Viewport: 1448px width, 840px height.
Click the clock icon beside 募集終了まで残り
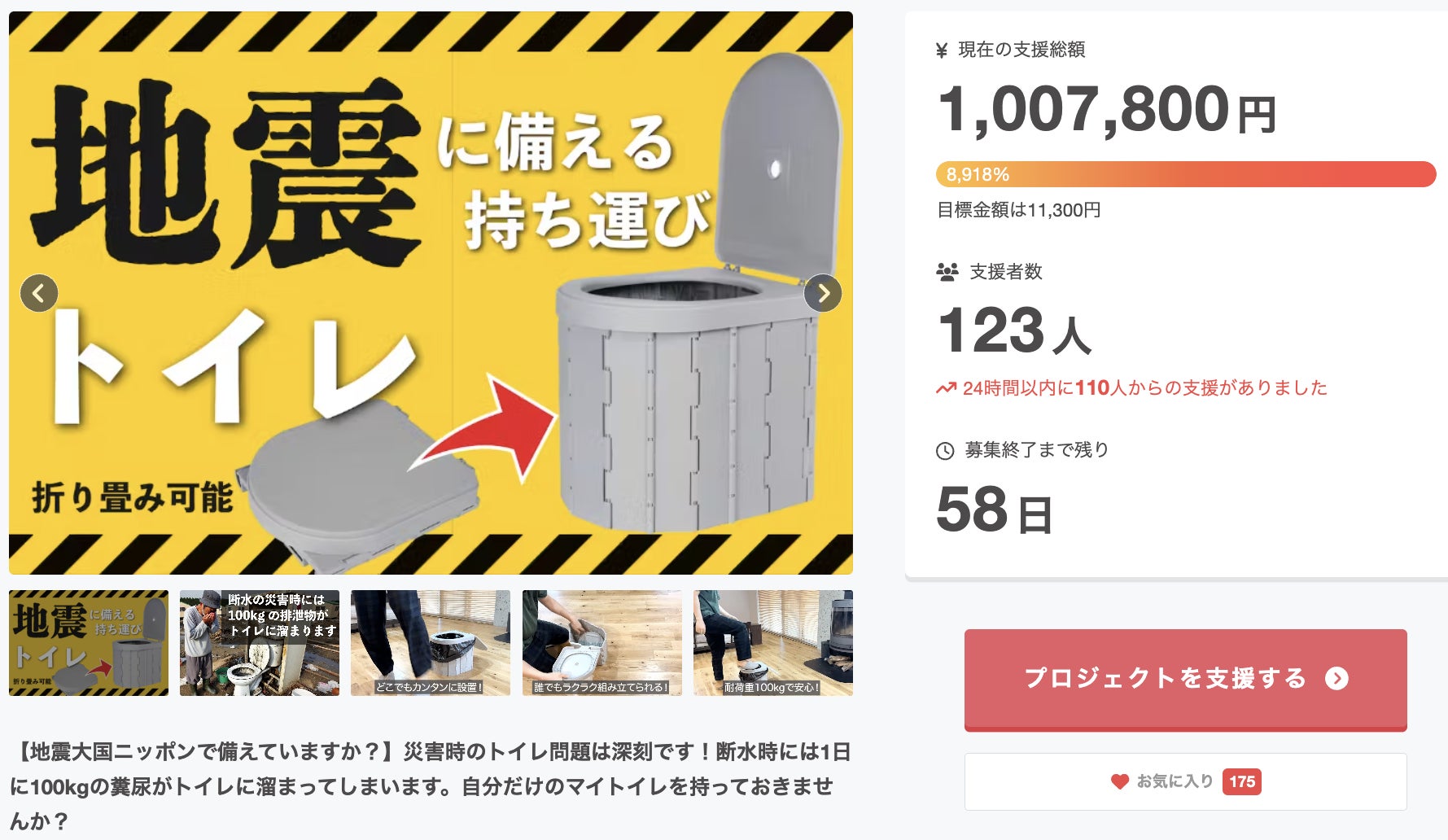[x=945, y=451]
